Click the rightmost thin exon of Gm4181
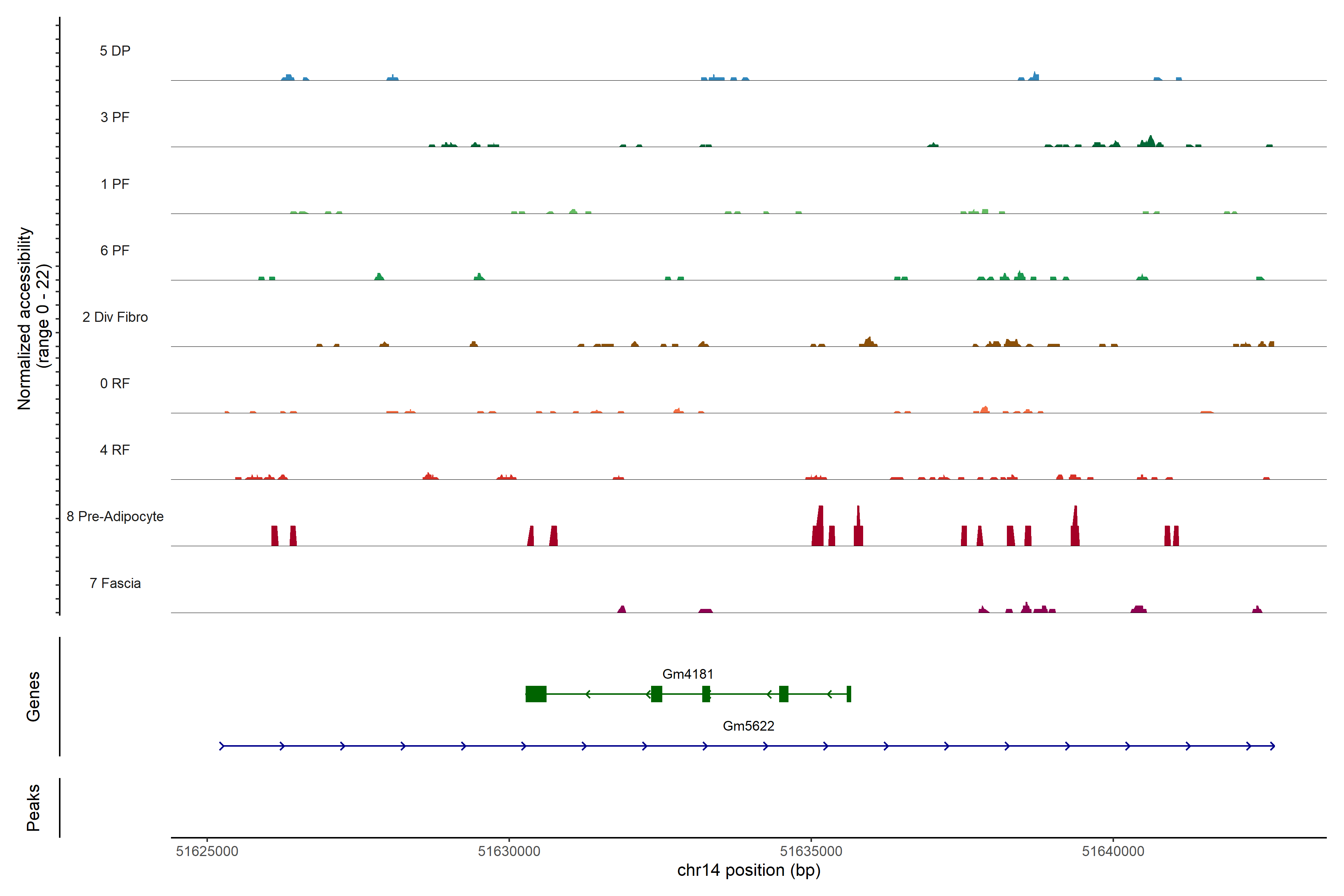The height and width of the screenshot is (896, 1344). pyautogui.click(x=849, y=694)
